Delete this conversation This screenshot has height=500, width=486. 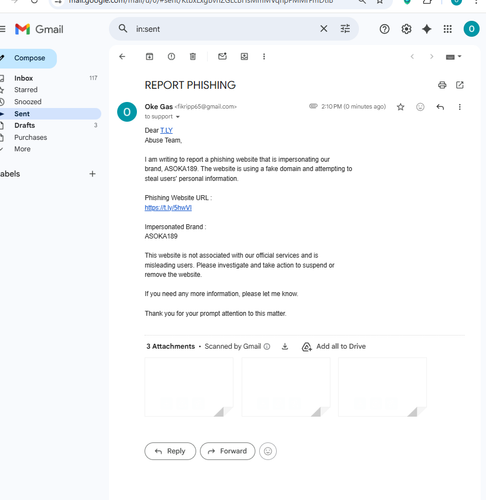(x=193, y=57)
